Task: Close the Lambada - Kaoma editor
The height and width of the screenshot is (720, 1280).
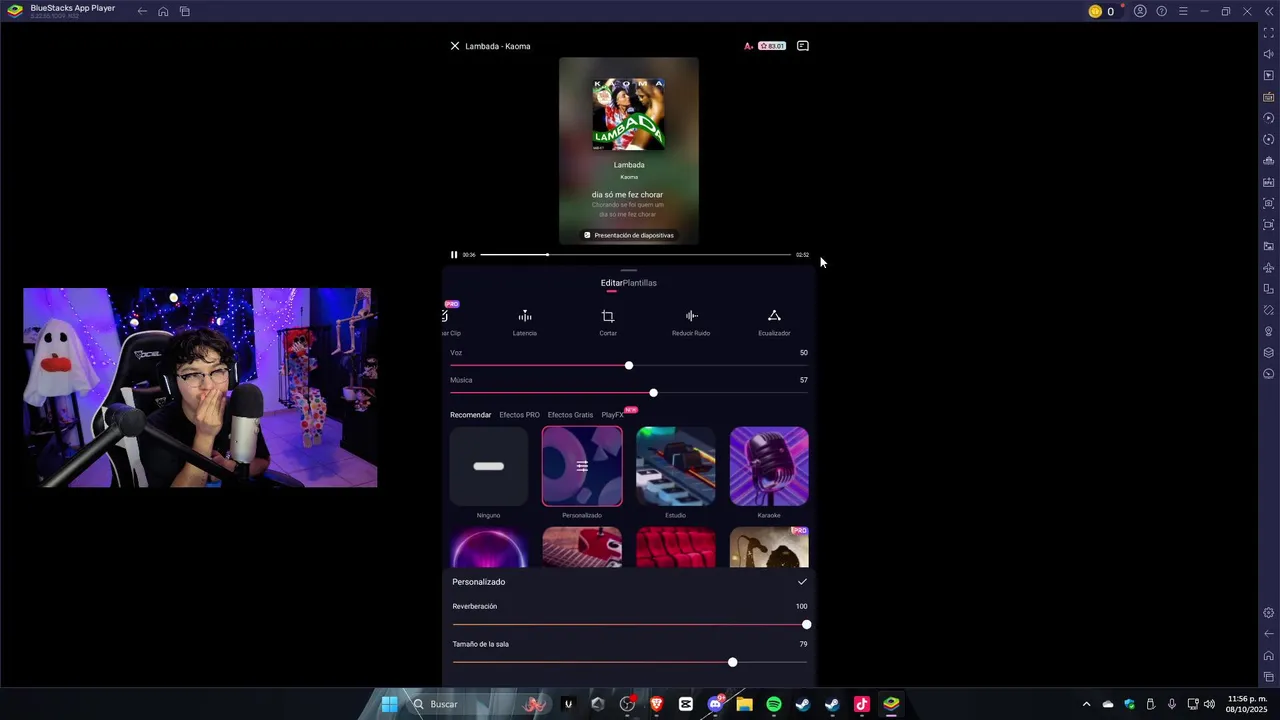Action: point(455,46)
